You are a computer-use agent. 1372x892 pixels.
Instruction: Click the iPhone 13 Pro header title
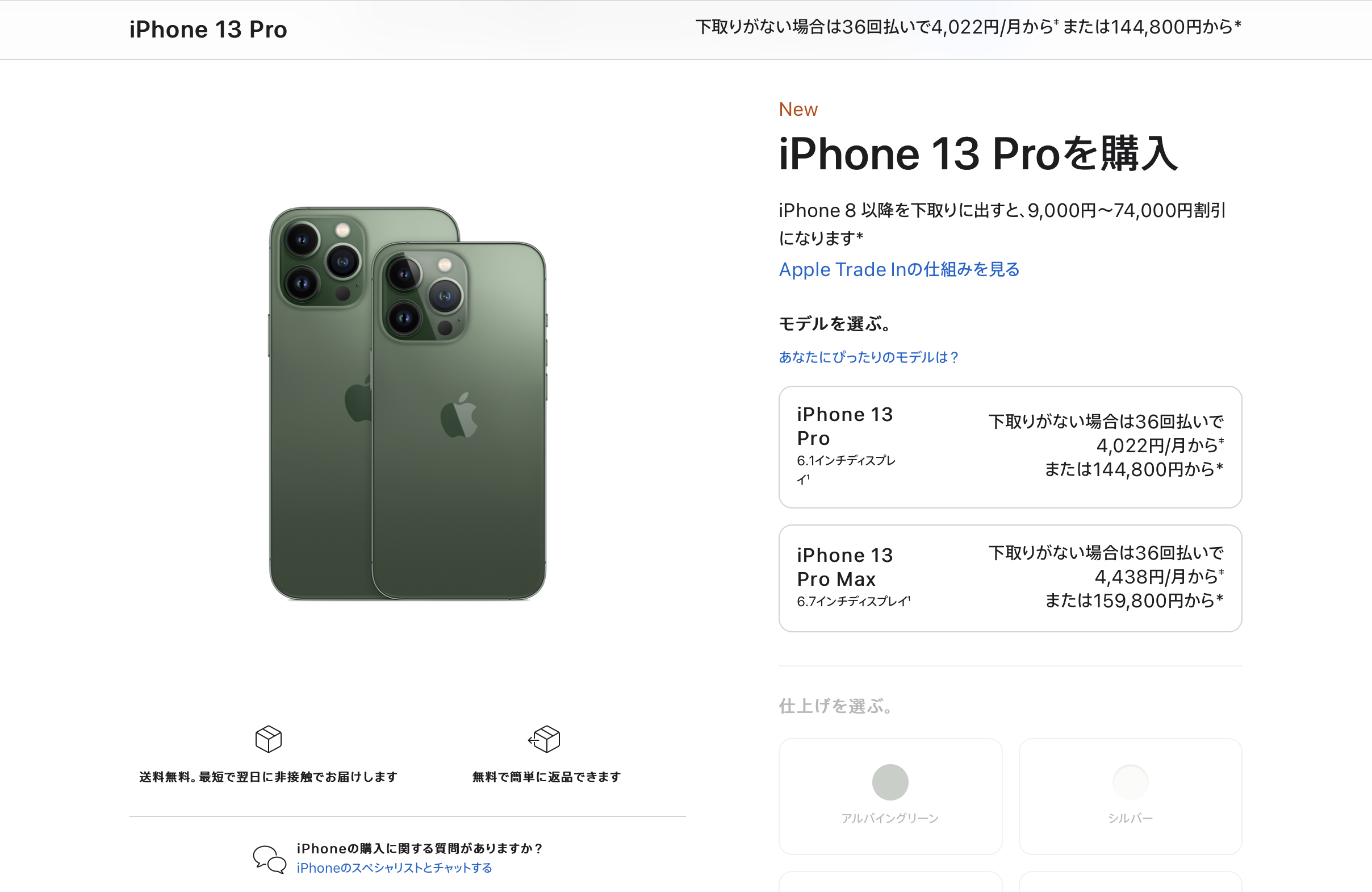click(208, 30)
